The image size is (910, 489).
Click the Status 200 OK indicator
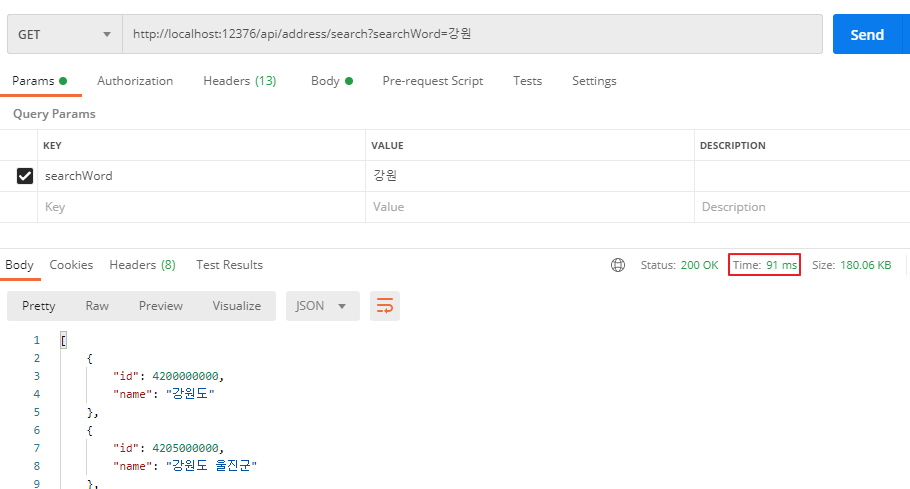[679, 265]
